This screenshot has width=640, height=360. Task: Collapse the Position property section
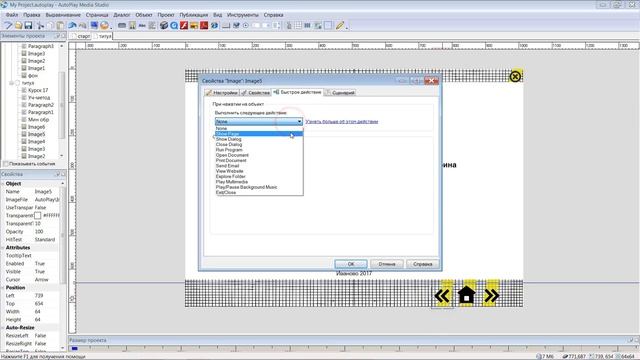point(3,287)
